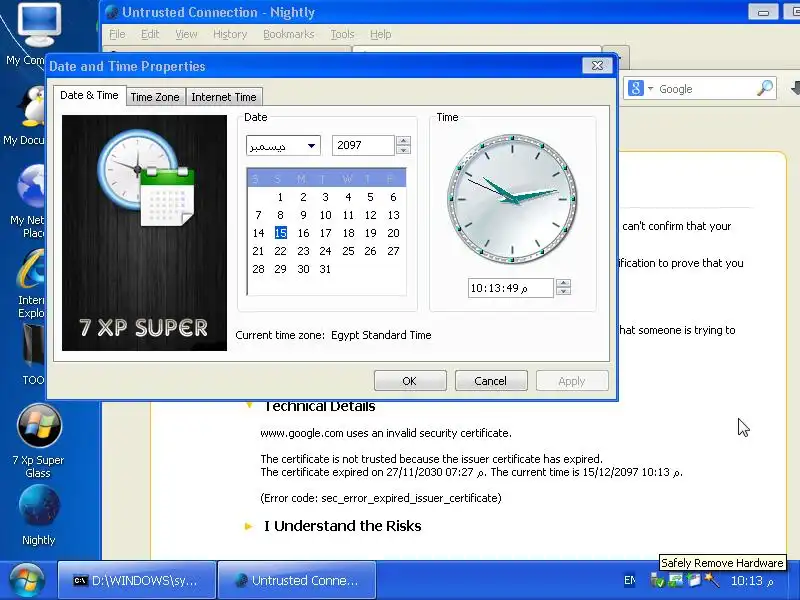Decrease the time with the down spinner
The width and height of the screenshot is (800, 600).
click(563, 293)
